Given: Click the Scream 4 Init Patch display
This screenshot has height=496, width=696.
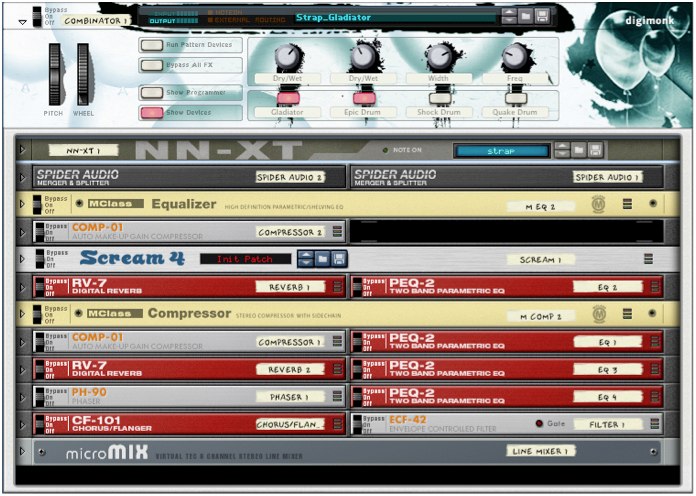Looking at the screenshot, I should click(x=245, y=259).
